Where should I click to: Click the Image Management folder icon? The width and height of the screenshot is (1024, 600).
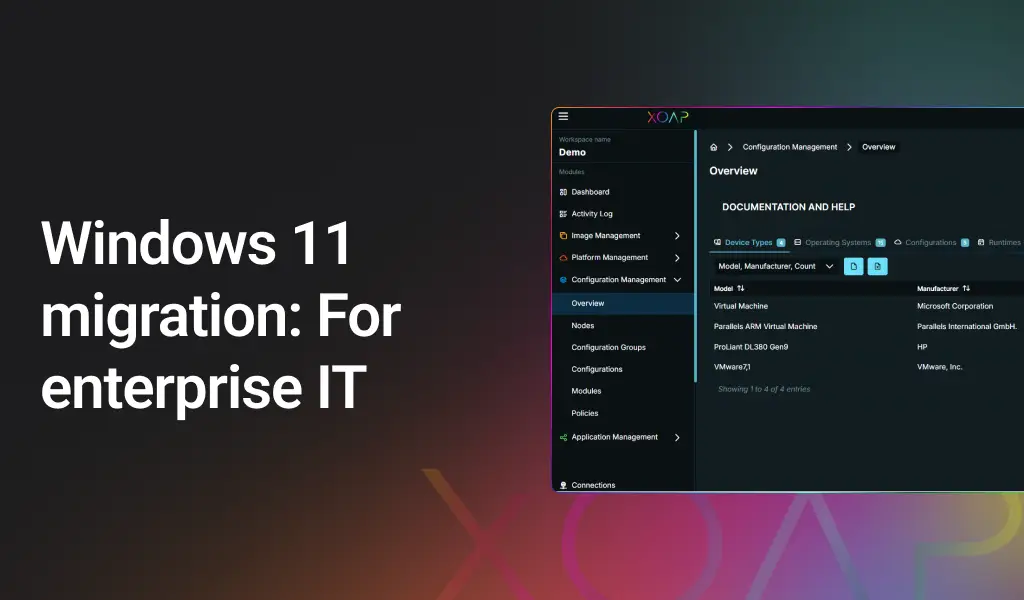(x=563, y=235)
